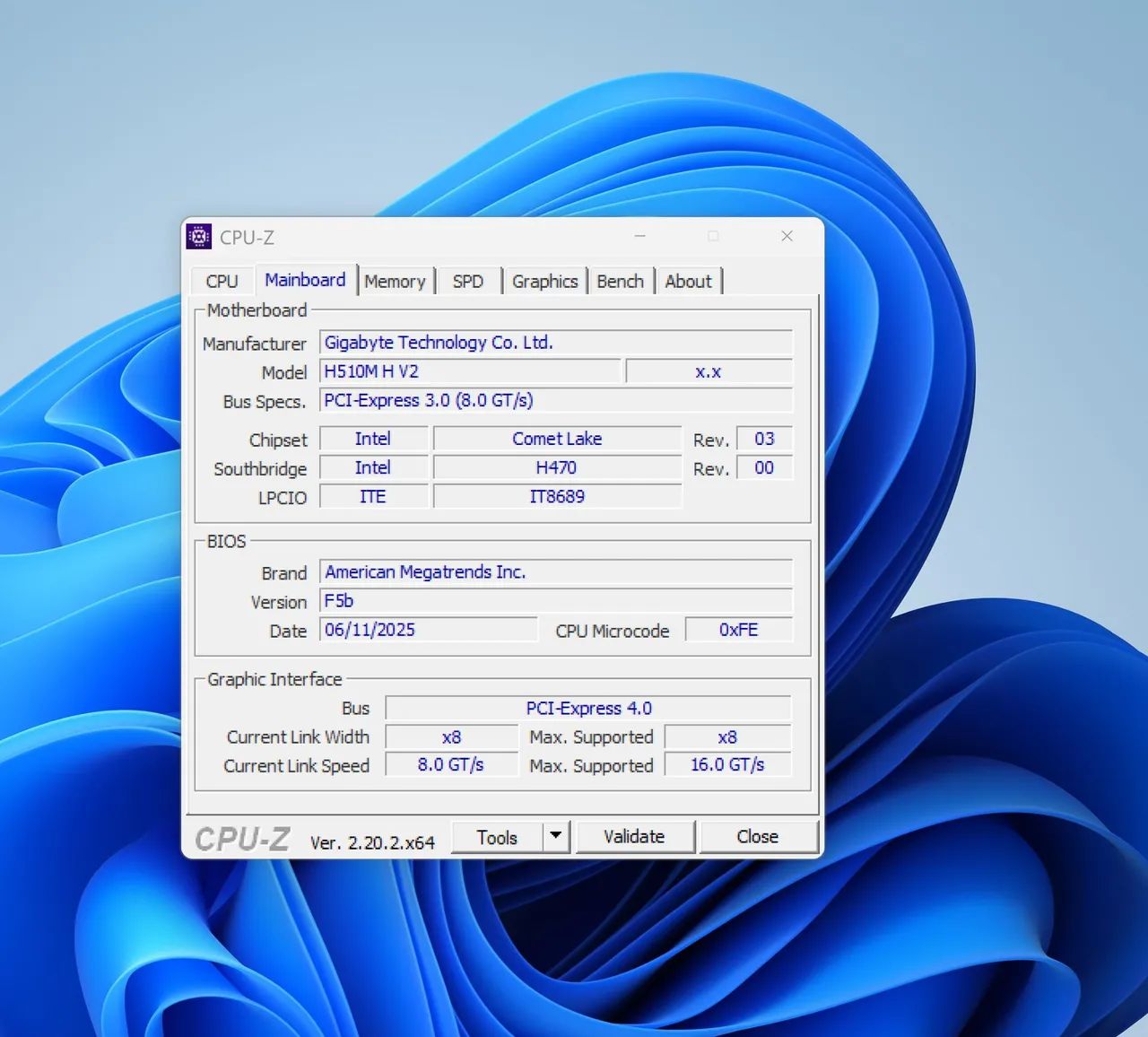Click the H510M H V2 model value
Image resolution: width=1148 pixels, height=1037 pixels.
click(x=470, y=371)
